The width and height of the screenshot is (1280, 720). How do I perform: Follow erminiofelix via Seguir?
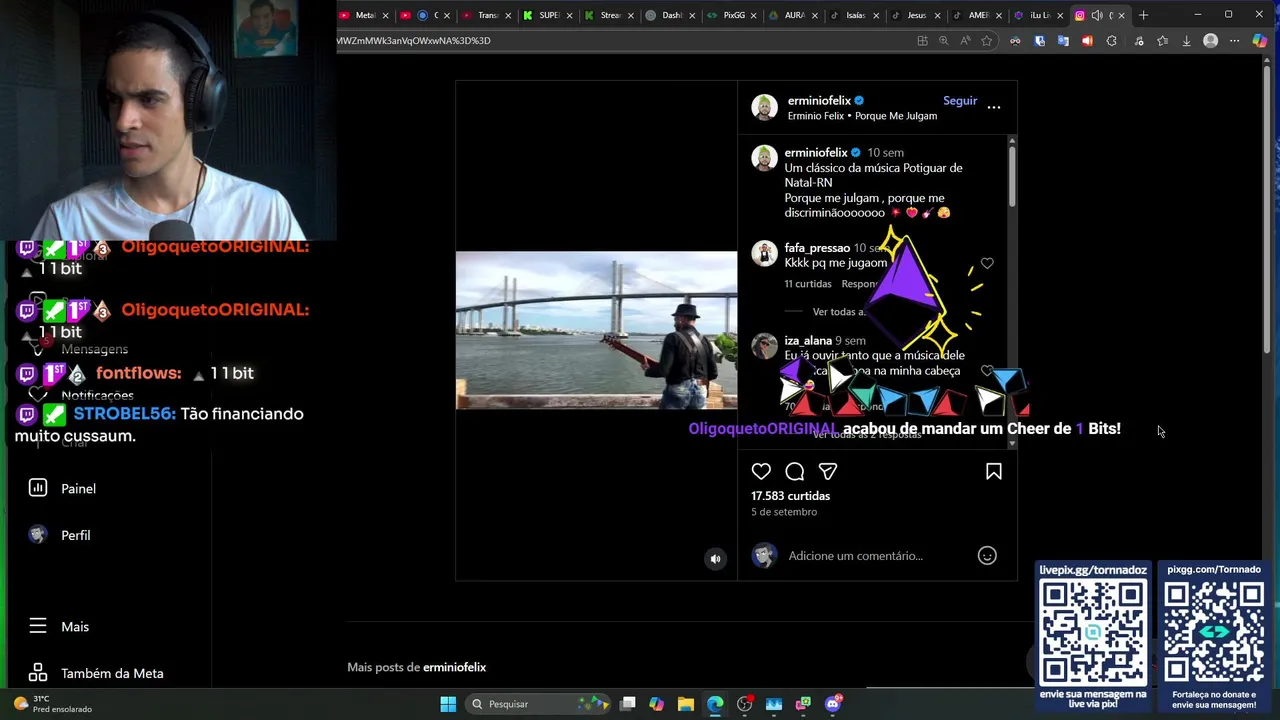(960, 101)
